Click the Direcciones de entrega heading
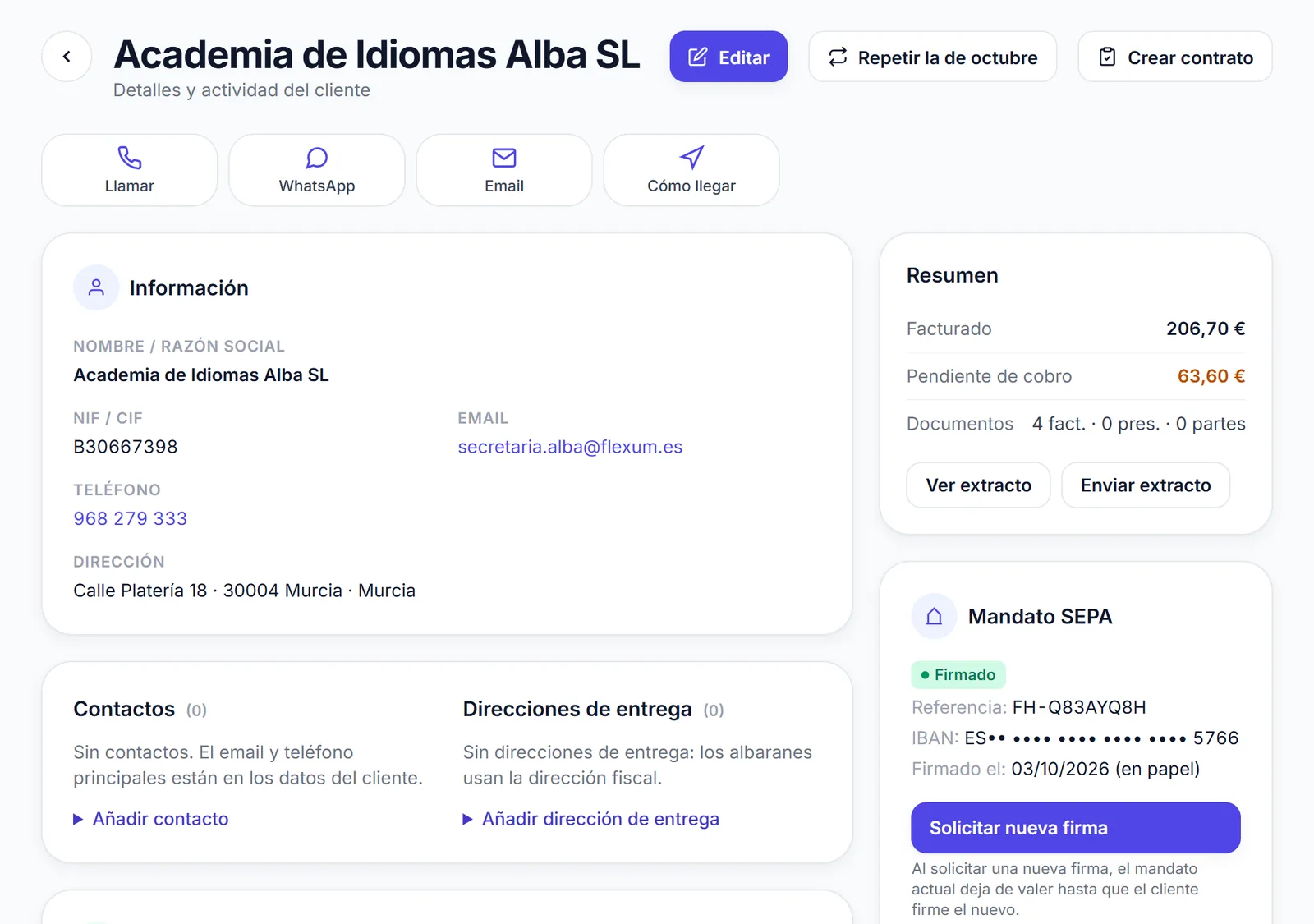The width and height of the screenshot is (1314, 924). 577,709
